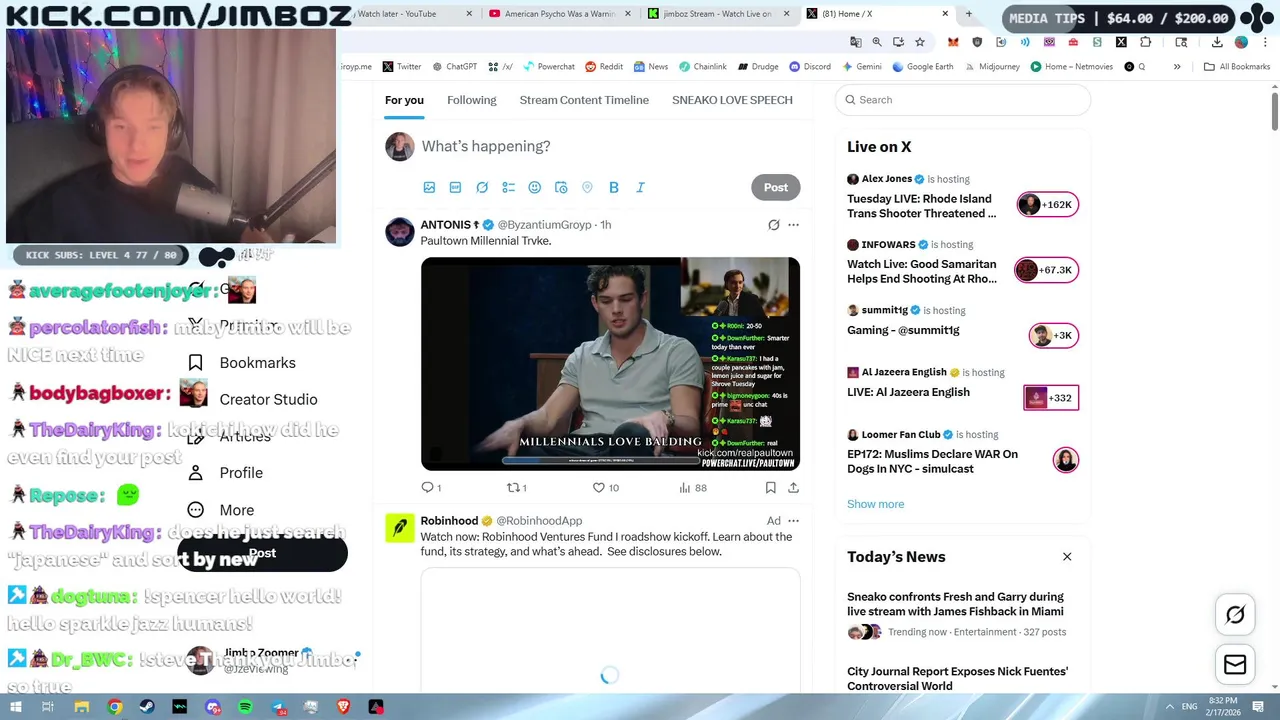Image resolution: width=1280 pixels, height=720 pixels.
Task: Open Alex Jones live stream
Action: [963, 198]
